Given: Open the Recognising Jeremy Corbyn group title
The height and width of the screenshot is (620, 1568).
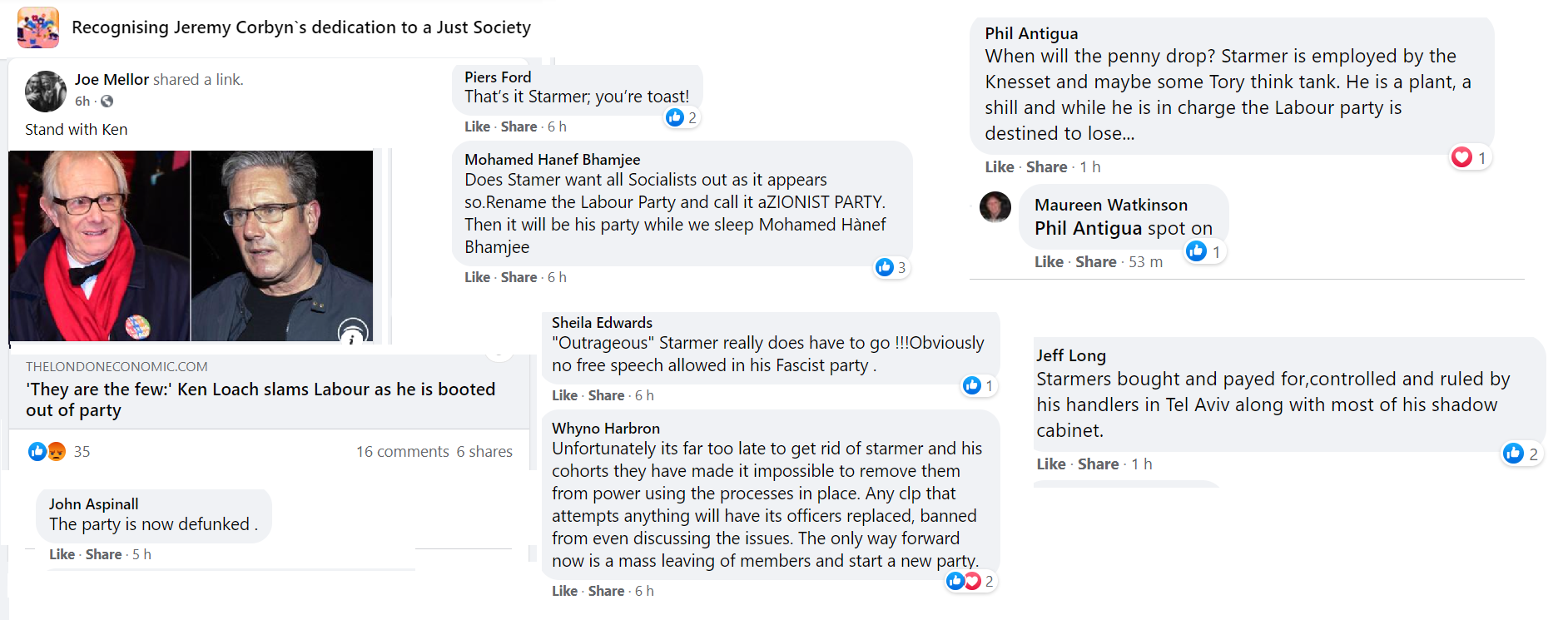Looking at the screenshot, I should pos(301,27).
